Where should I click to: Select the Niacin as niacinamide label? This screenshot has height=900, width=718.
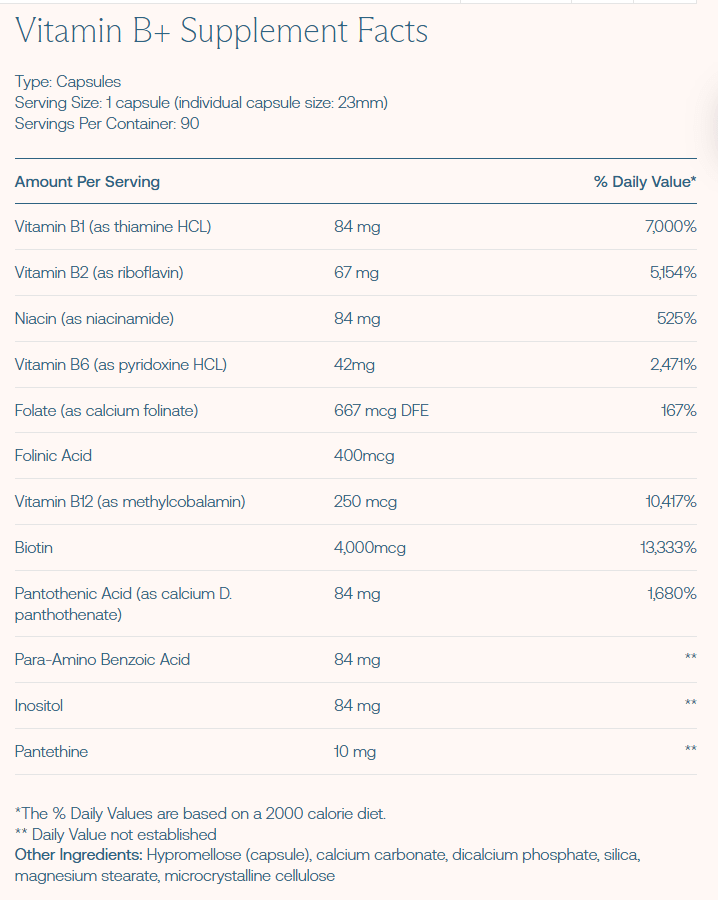(94, 319)
